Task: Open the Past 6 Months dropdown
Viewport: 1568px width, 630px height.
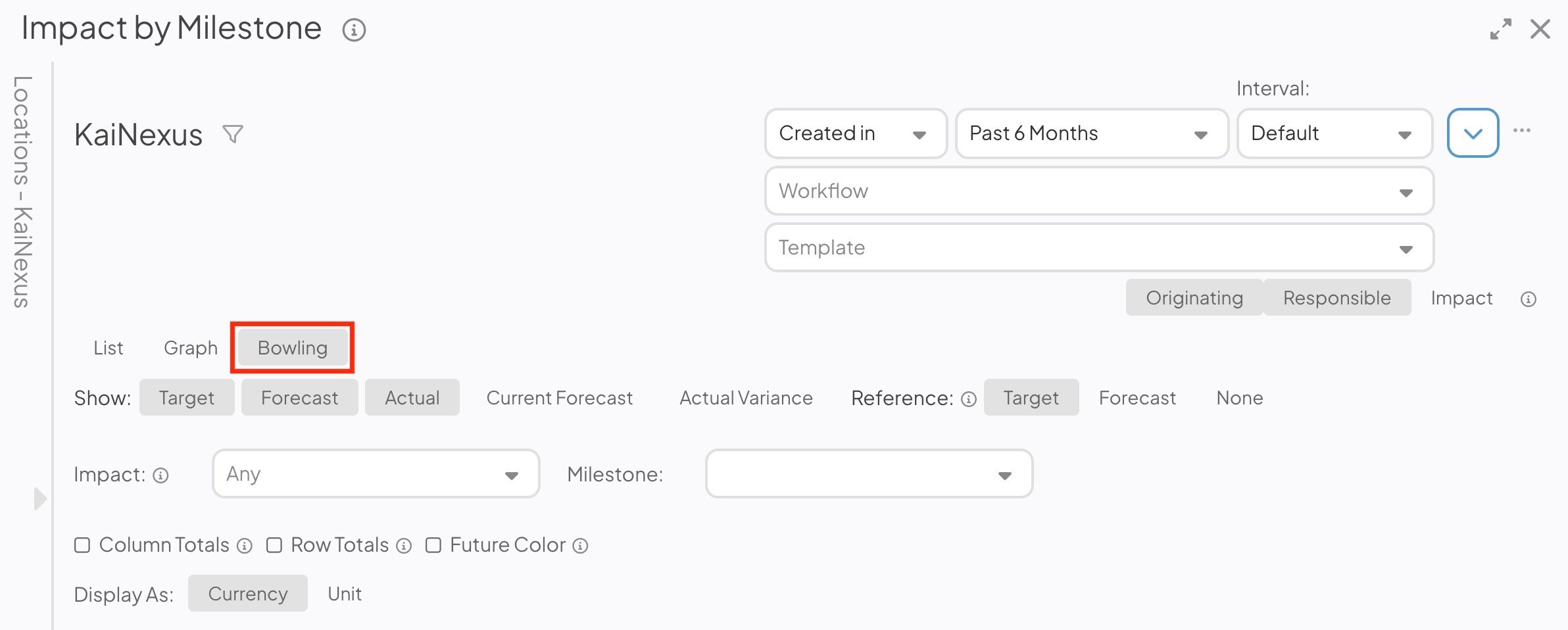Action: click(x=1091, y=133)
